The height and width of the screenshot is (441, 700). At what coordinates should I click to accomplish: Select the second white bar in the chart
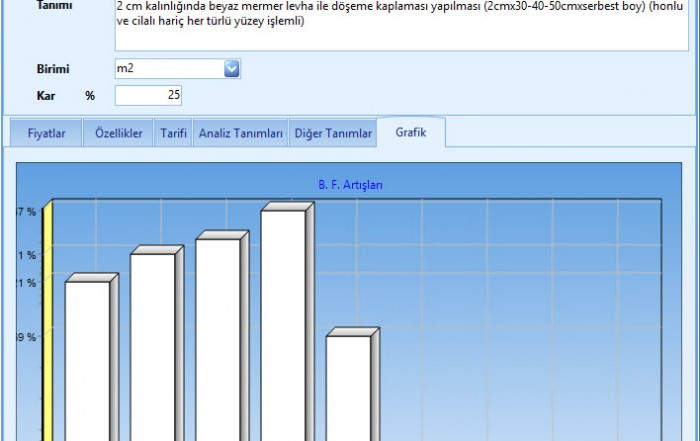tap(152, 345)
